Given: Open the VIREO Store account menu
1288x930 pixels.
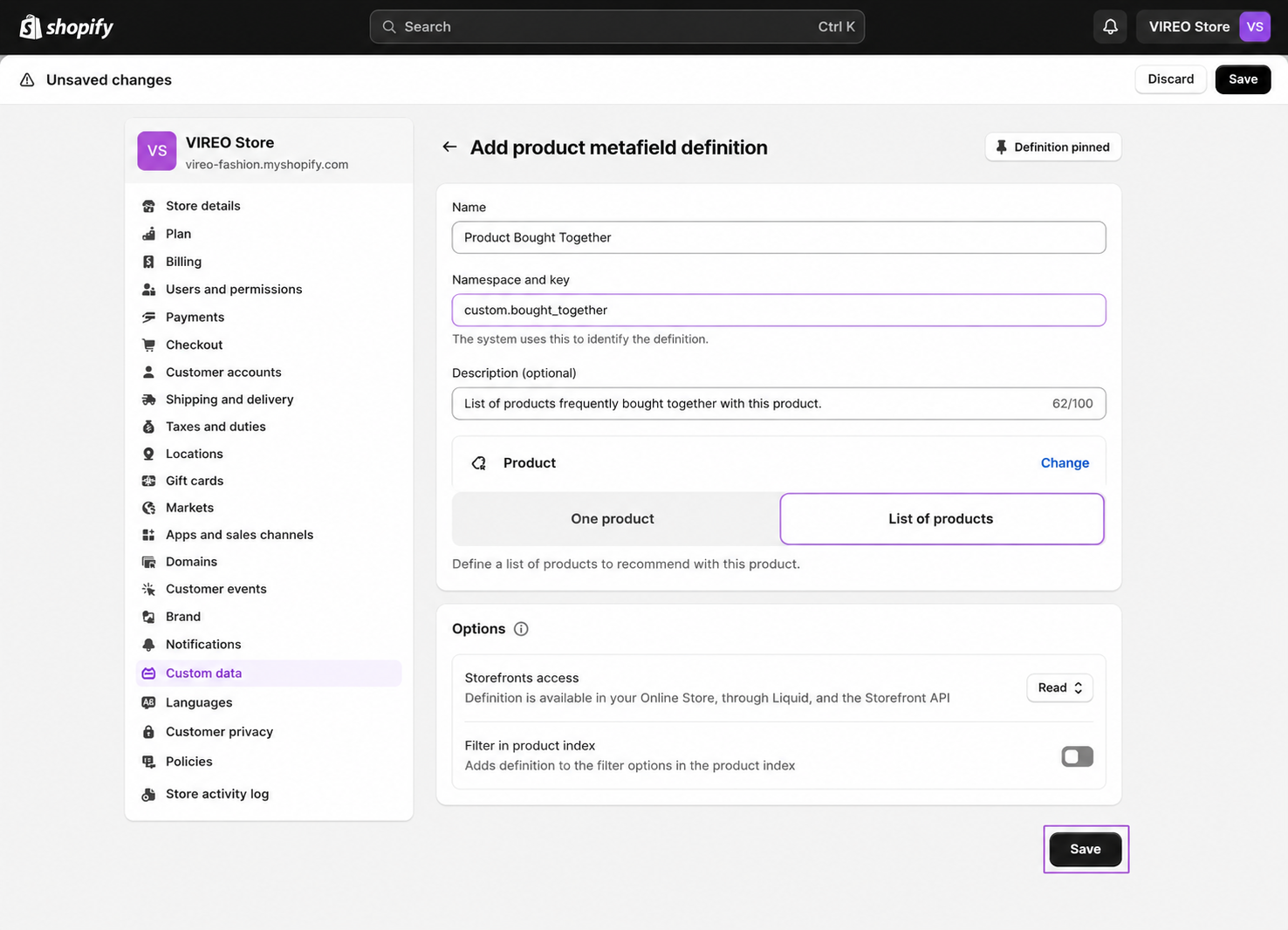Looking at the screenshot, I should (1203, 27).
